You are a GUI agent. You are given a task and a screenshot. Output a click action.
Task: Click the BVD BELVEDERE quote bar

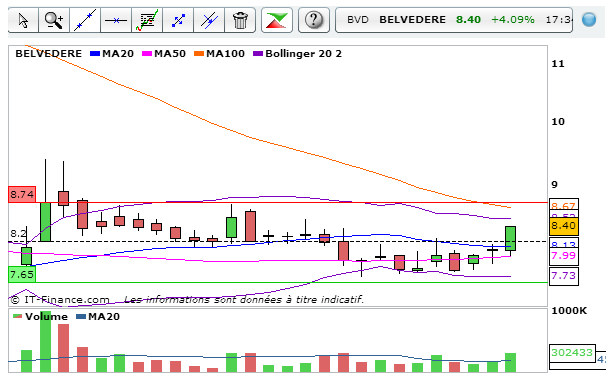tap(454, 20)
